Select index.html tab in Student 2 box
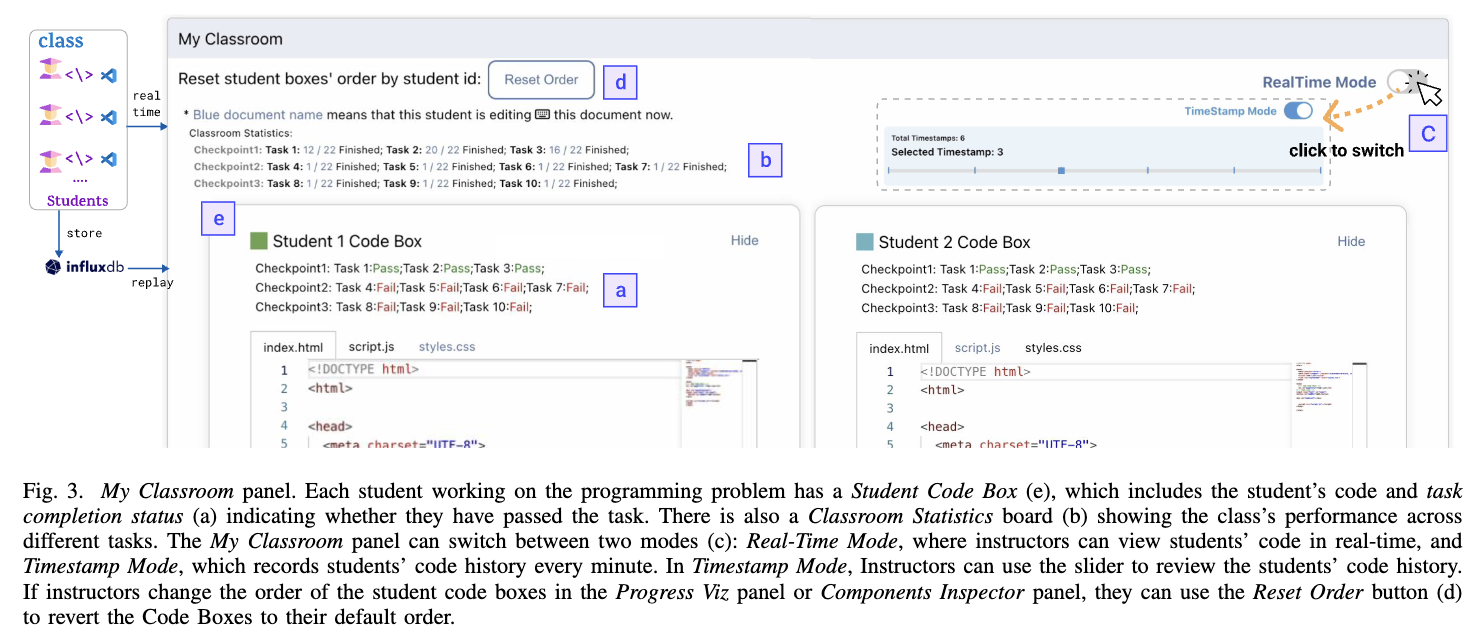This screenshot has height=644, width=1472. (898, 348)
